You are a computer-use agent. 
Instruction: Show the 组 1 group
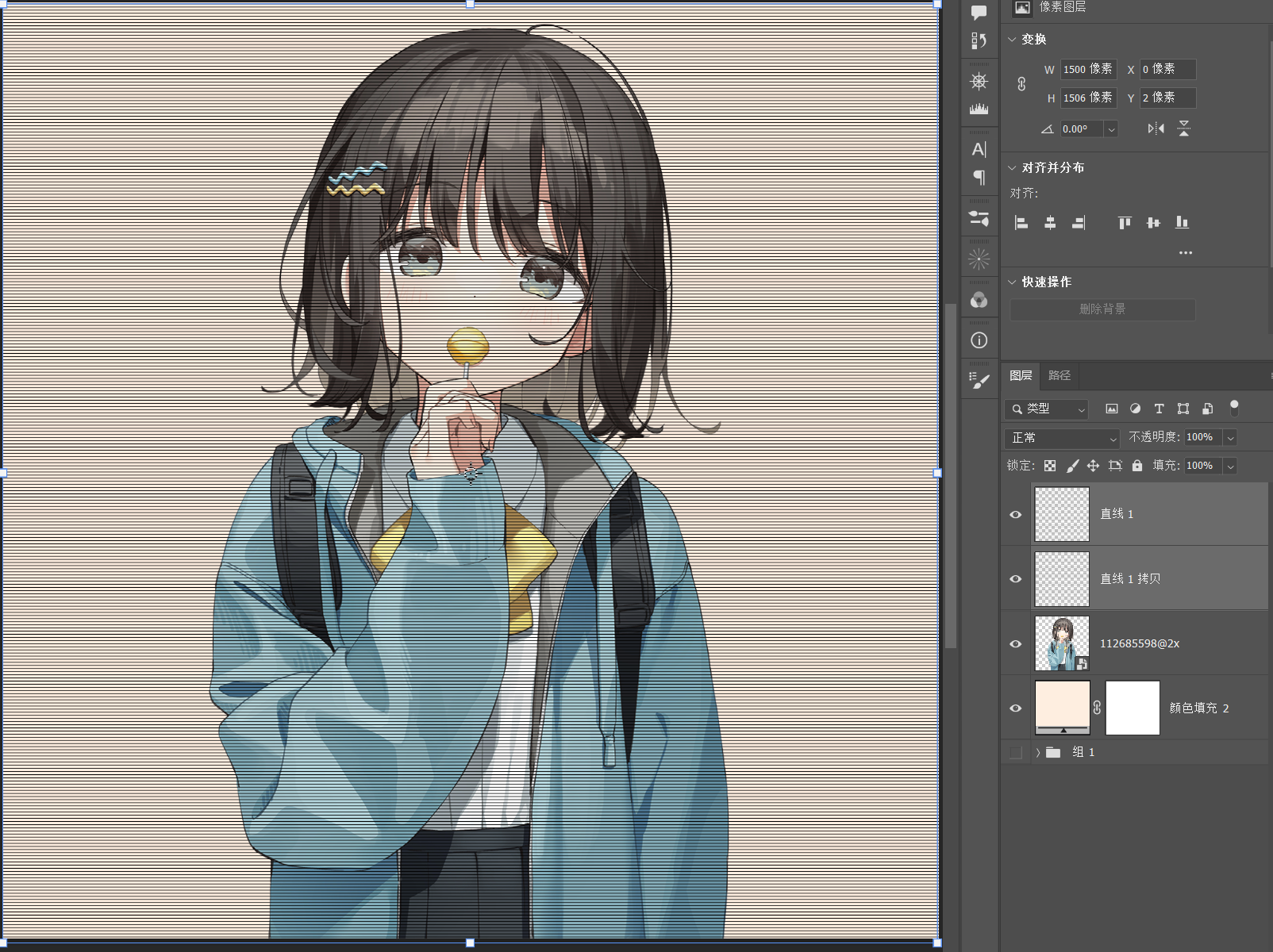coord(1015,752)
